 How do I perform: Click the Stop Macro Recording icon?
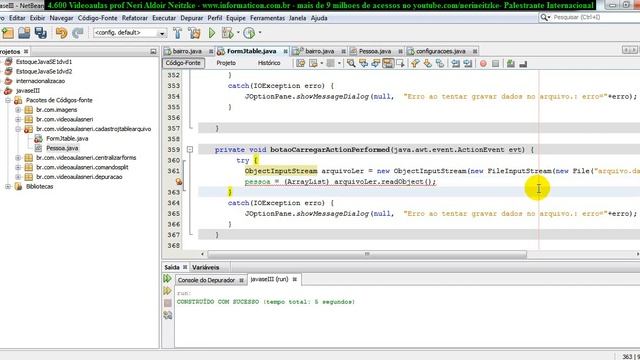point(496,64)
